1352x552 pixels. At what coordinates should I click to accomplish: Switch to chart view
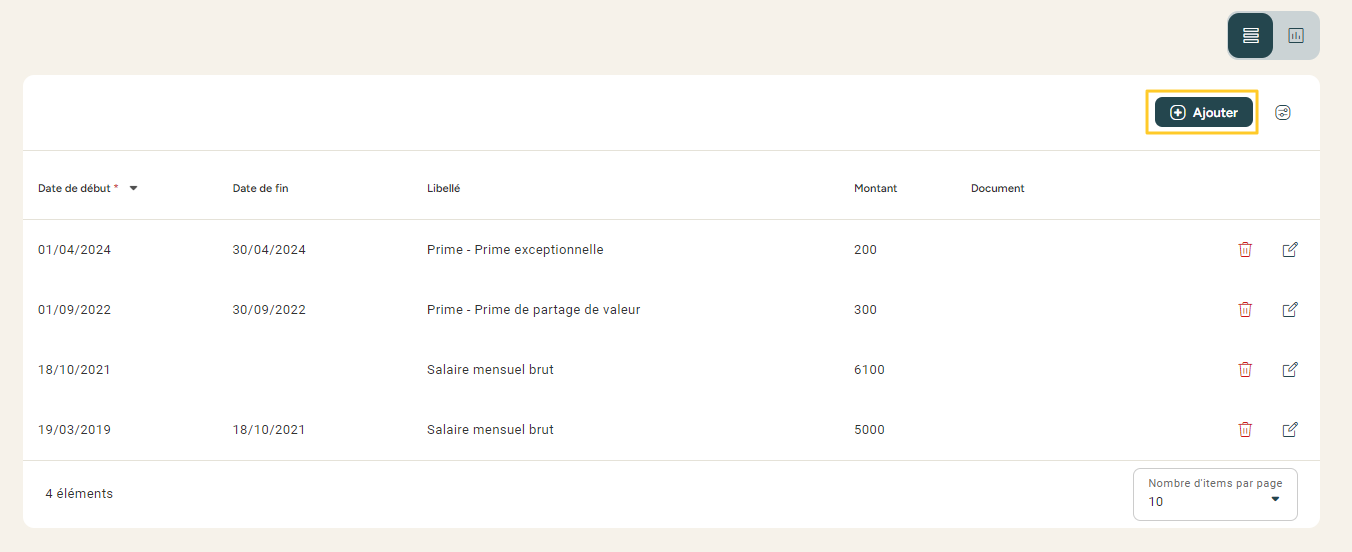1296,36
